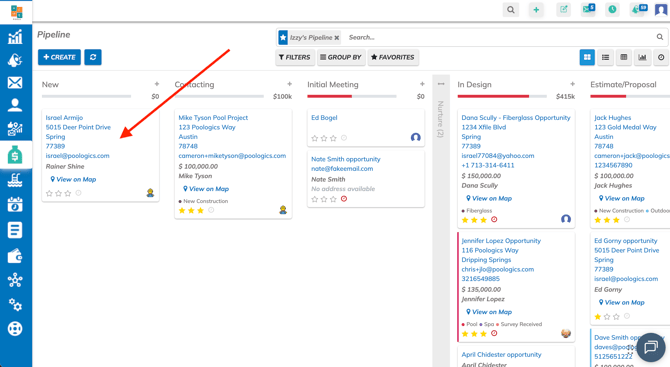The height and width of the screenshot is (367, 670).
Task: Click the top bar edit note icon
Action: click(564, 9)
